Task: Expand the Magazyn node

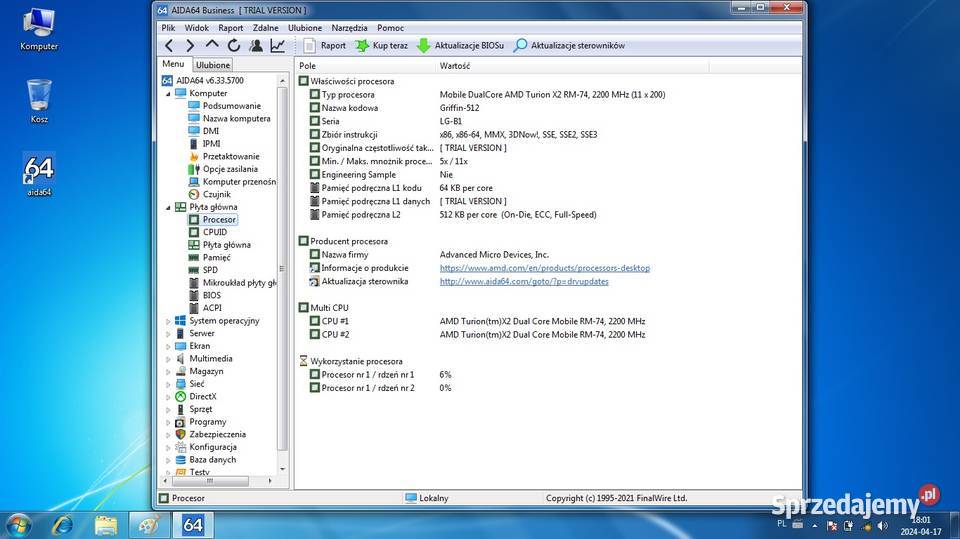Action: 168,372
